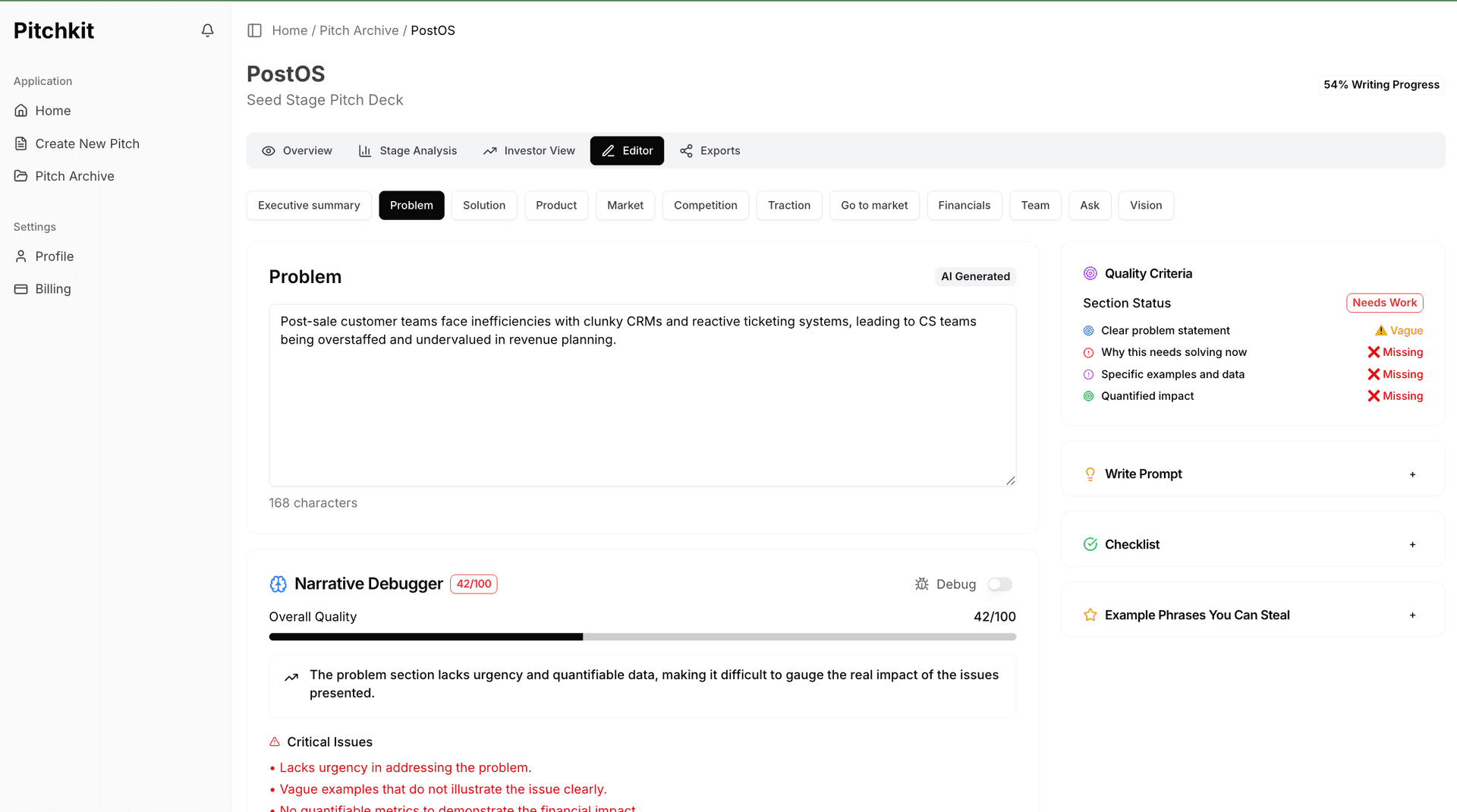The image size is (1457, 812).
Task: Click the Overall Quality progress bar
Action: (641, 637)
